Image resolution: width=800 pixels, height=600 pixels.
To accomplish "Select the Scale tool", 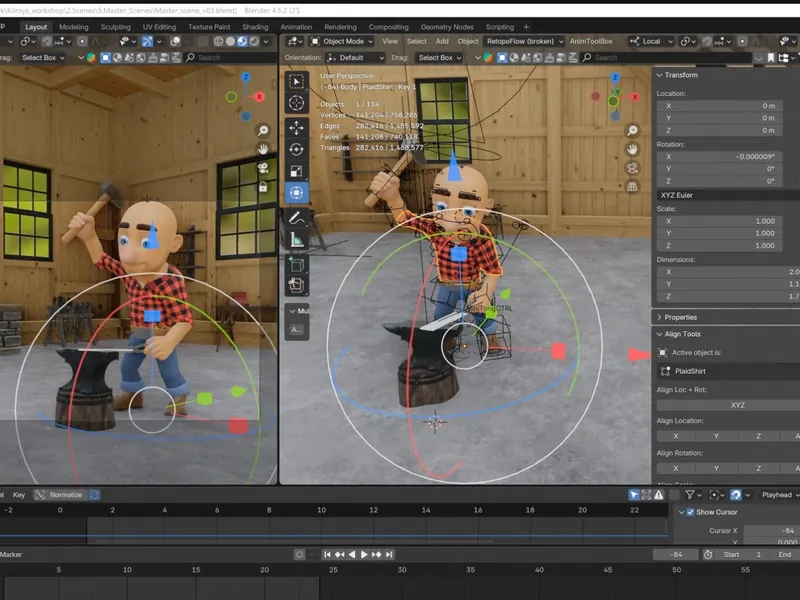I will coord(296,171).
